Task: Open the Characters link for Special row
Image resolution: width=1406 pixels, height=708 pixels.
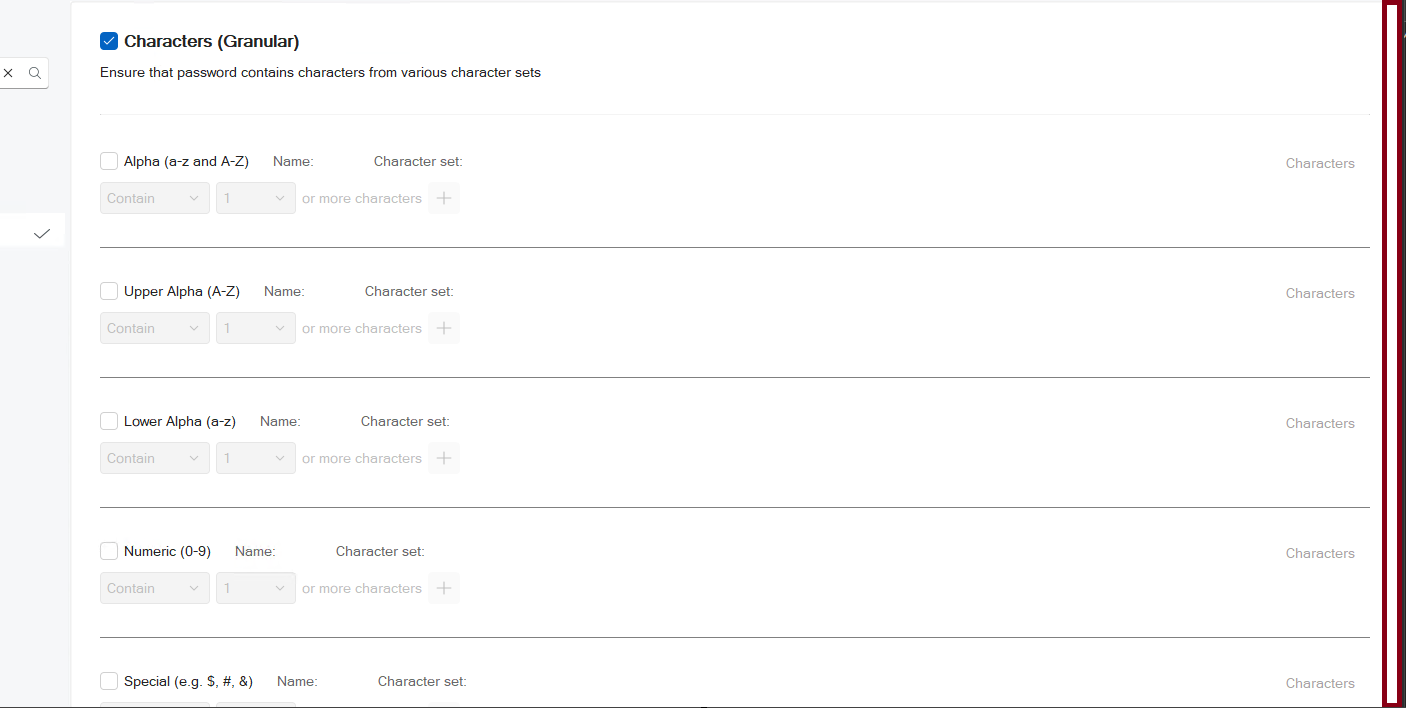Action: [x=1320, y=683]
